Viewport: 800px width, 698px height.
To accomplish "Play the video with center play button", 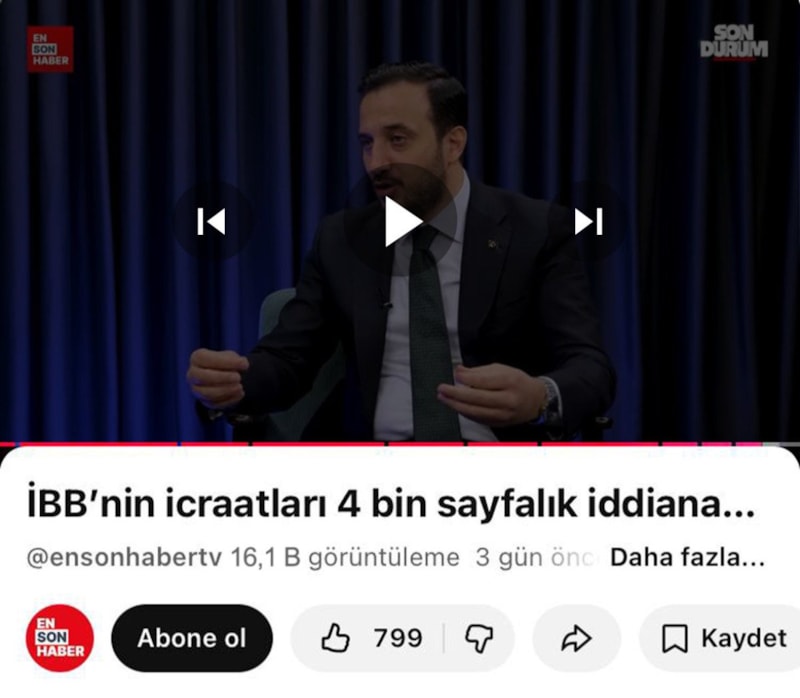I will coord(401,221).
